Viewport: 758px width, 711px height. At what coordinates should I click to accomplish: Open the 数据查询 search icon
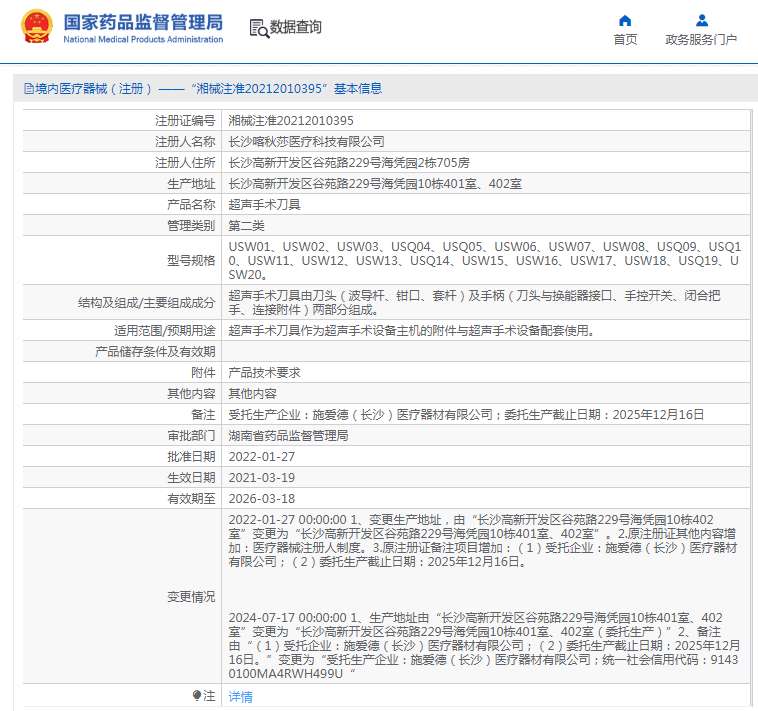tap(259, 28)
